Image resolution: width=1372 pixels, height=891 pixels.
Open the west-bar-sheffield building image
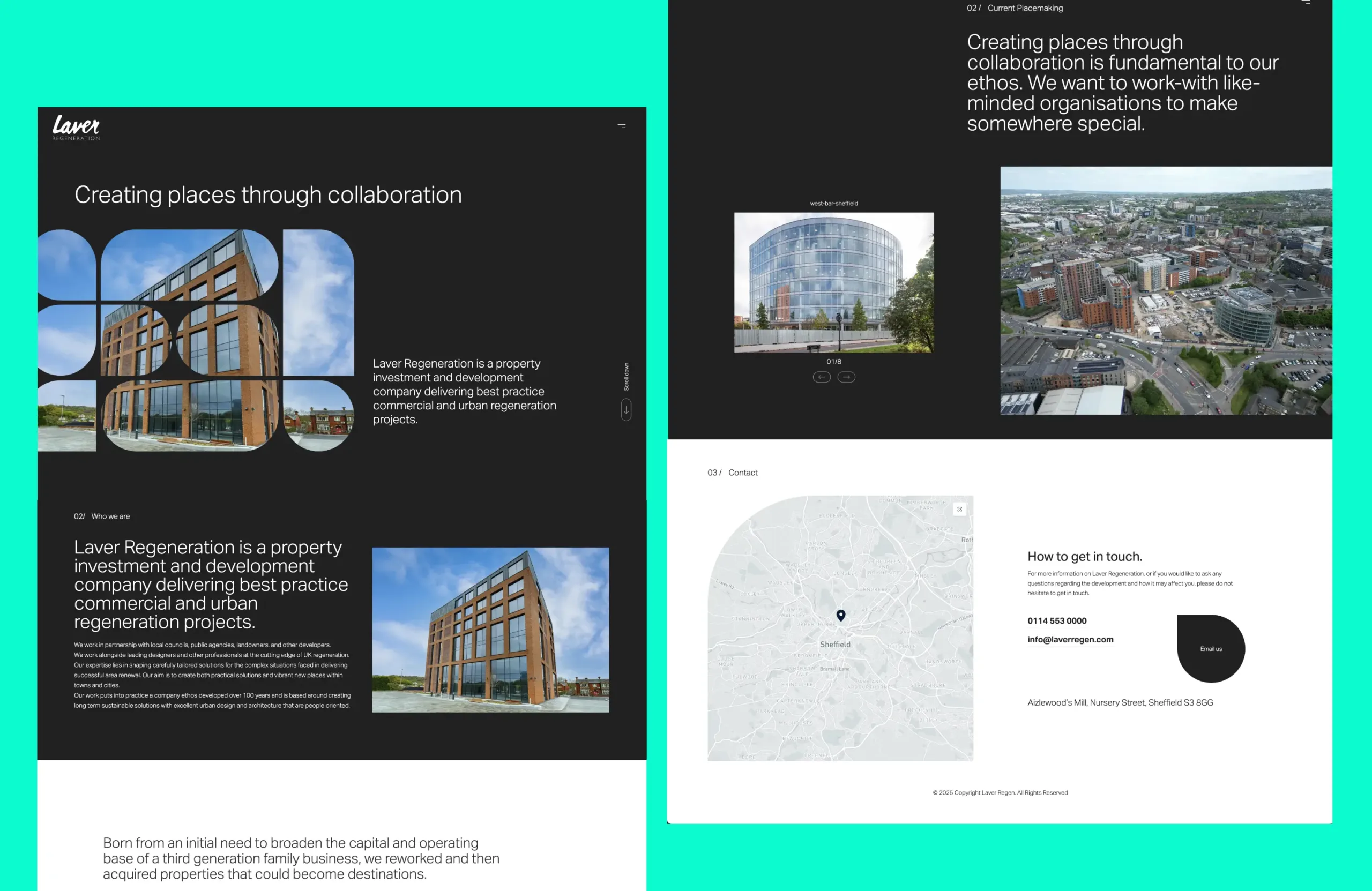pyautogui.click(x=833, y=282)
